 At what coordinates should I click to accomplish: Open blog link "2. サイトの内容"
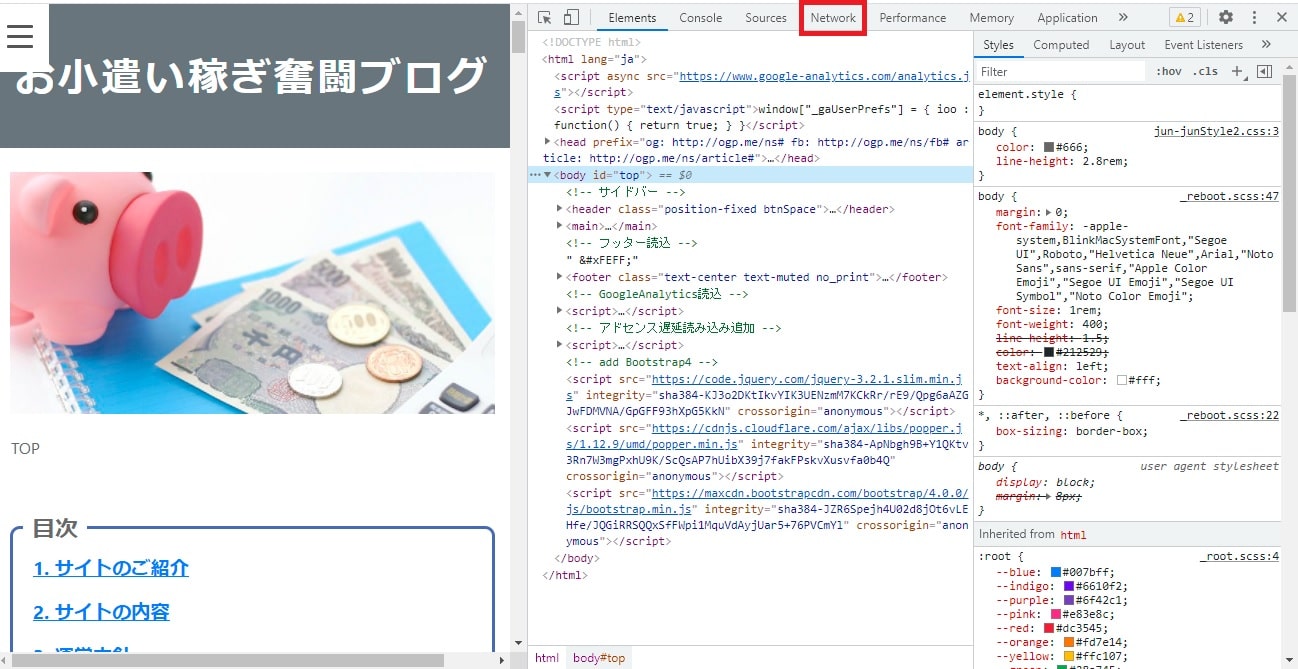(x=101, y=612)
